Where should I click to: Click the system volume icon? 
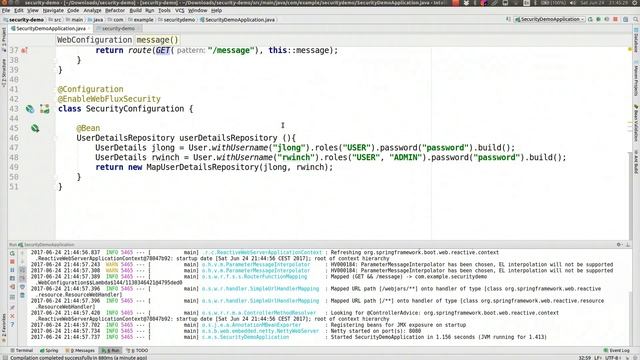coord(572,3)
